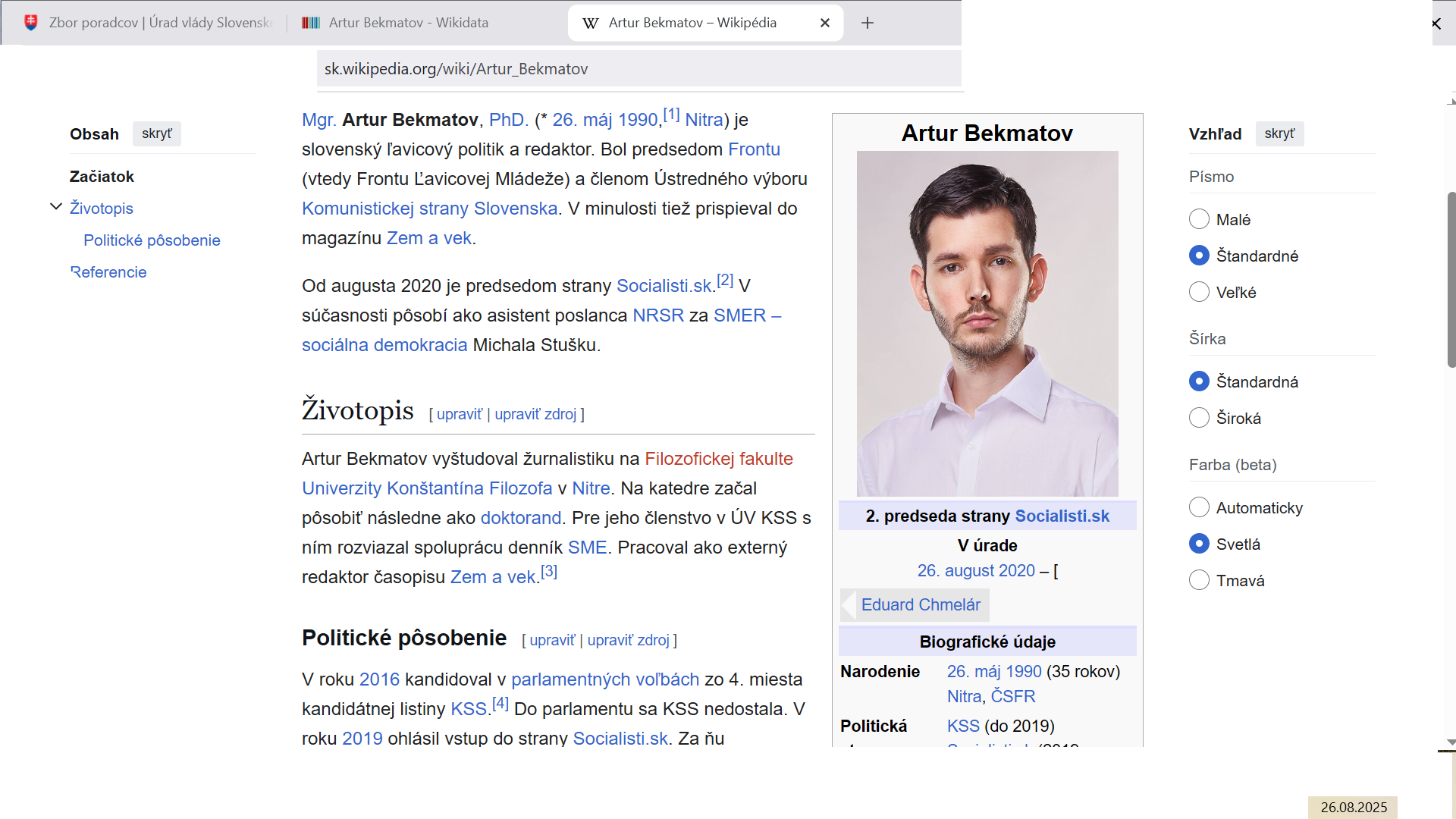Click the 26.08.2025 date label
1456x819 pixels.
point(1354,808)
